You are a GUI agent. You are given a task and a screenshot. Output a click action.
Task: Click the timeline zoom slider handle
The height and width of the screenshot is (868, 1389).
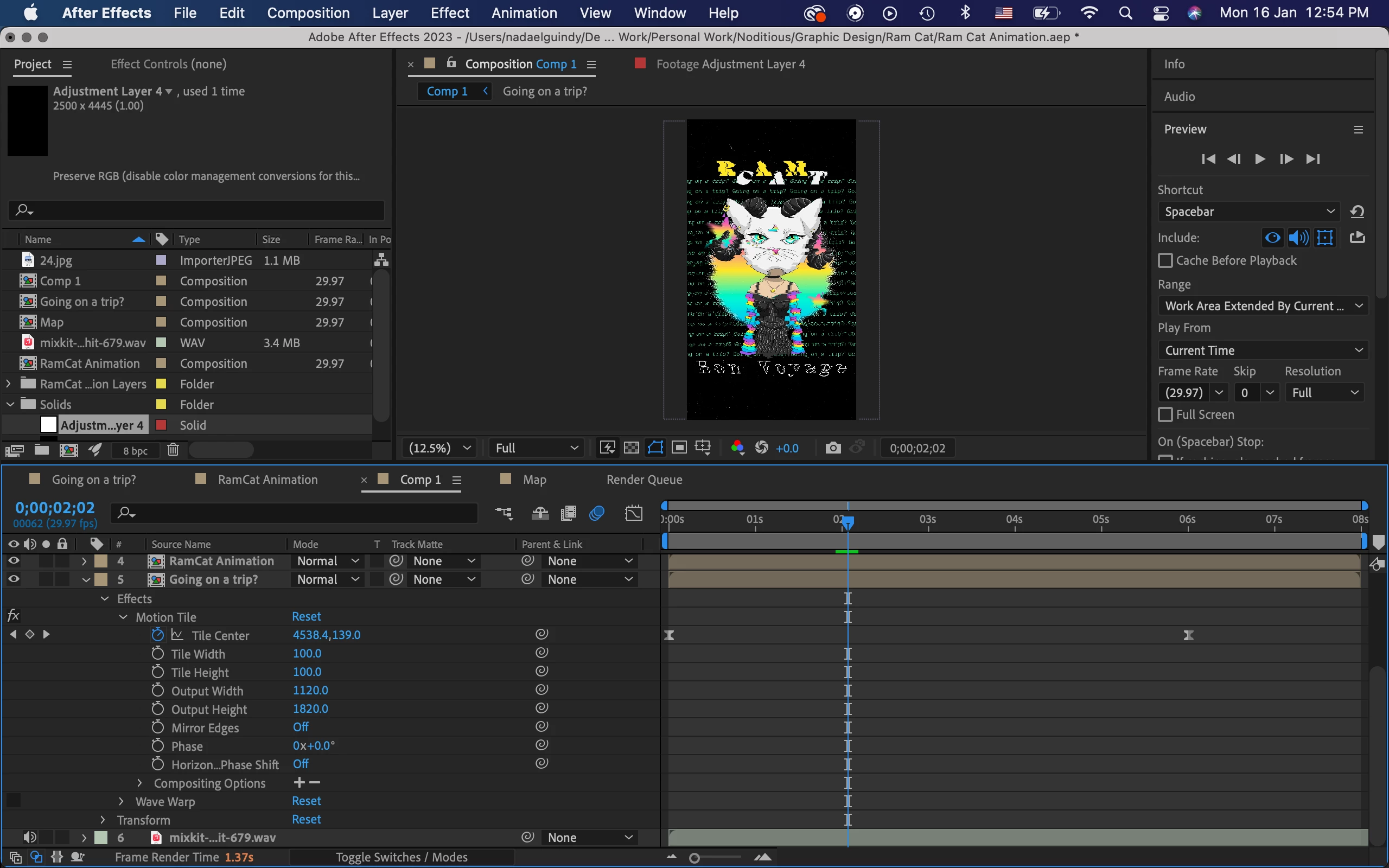(x=694, y=858)
